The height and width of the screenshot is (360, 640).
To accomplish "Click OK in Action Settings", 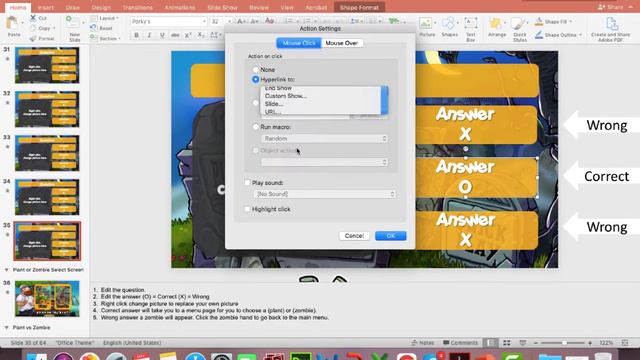I will (391, 236).
